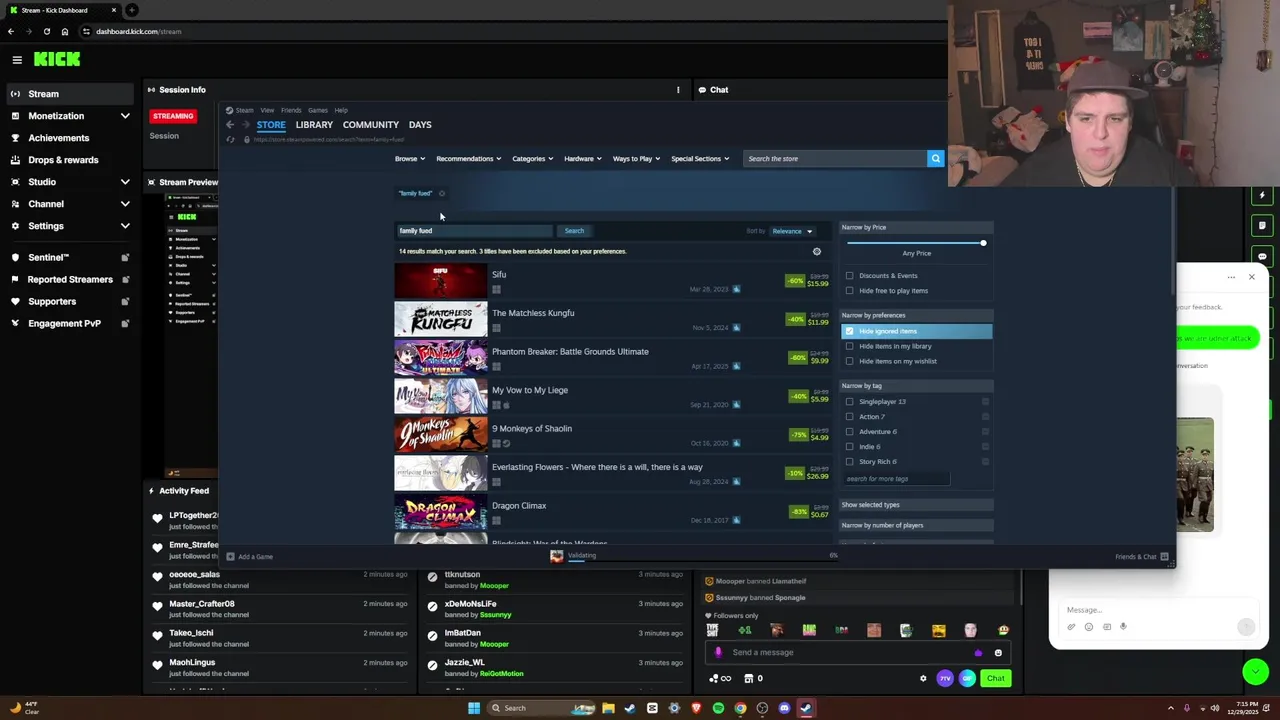Open Engagement PvP in sidebar
The height and width of the screenshot is (720, 1280).
(x=64, y=323)
